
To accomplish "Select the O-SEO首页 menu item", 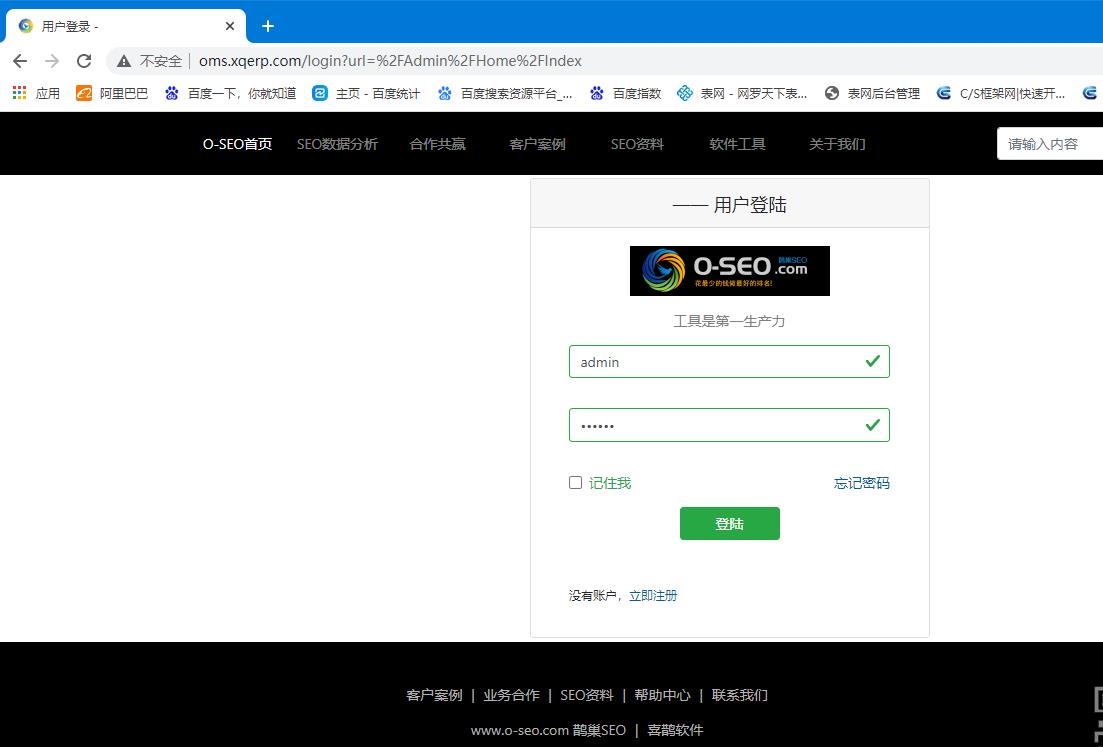I will [x=236, y=143].
